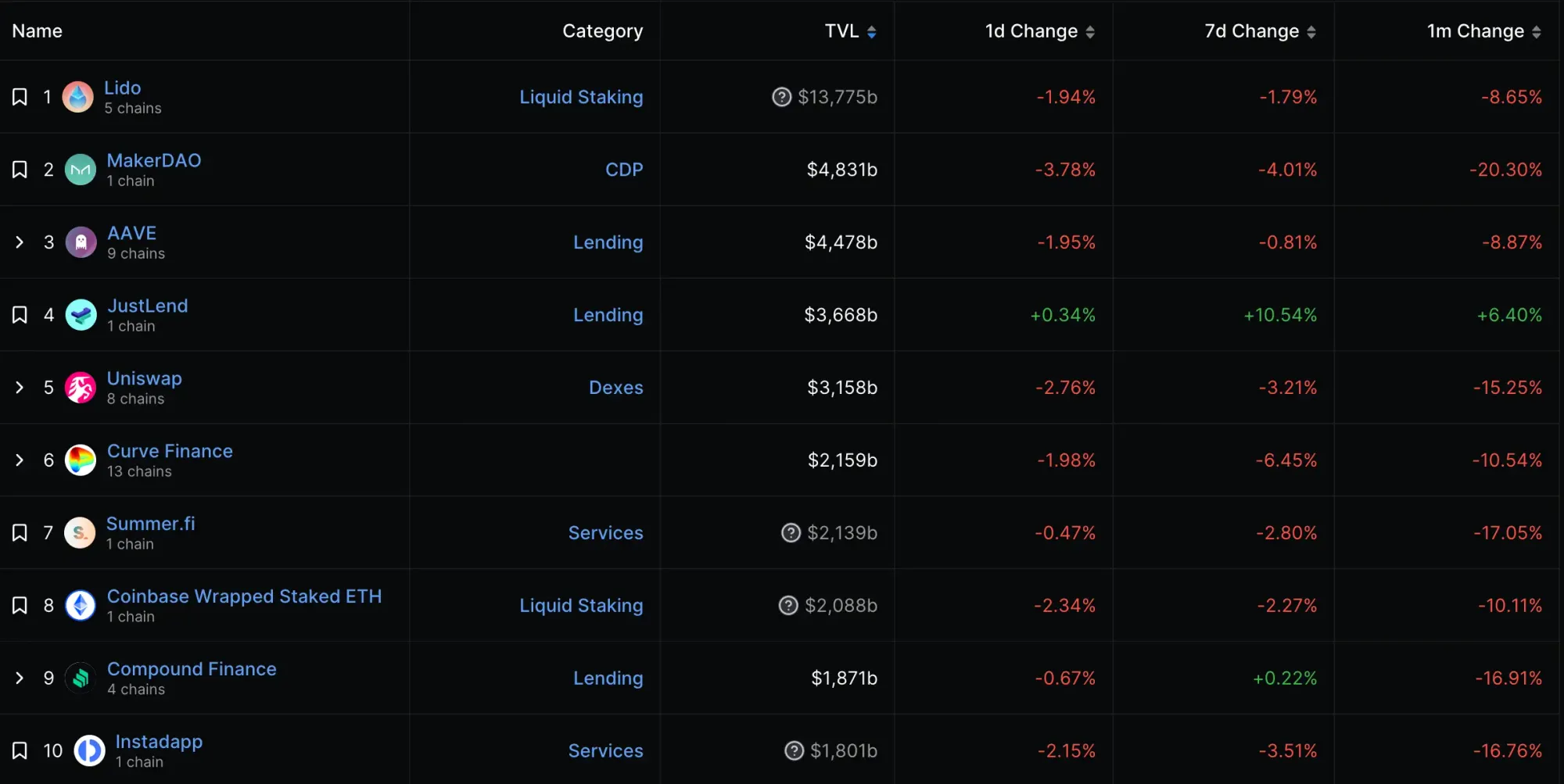Image resolution: width=1564 pixels, height=784 pixels.
Task: Click the Lido protocol logo icon
Action: tap(77, 97)
